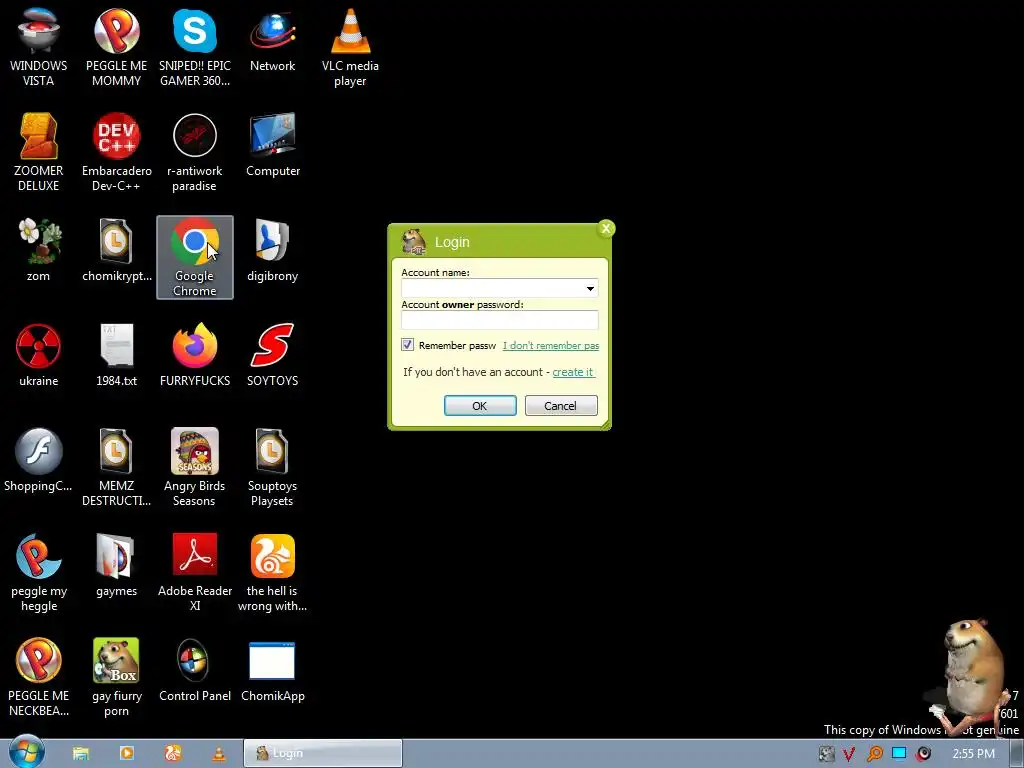Open the ChomikApp desktop icon

tap(272, 670)
